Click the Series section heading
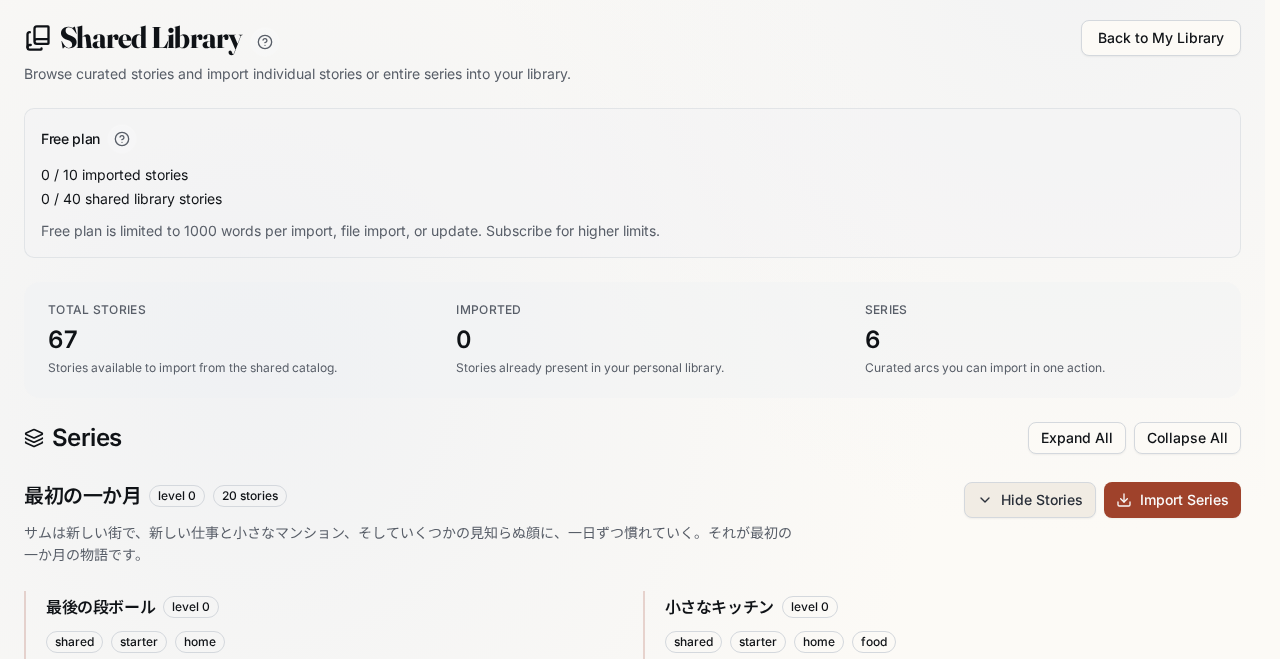Screen dimensions: 1280x659 click(x=87, y=438)
